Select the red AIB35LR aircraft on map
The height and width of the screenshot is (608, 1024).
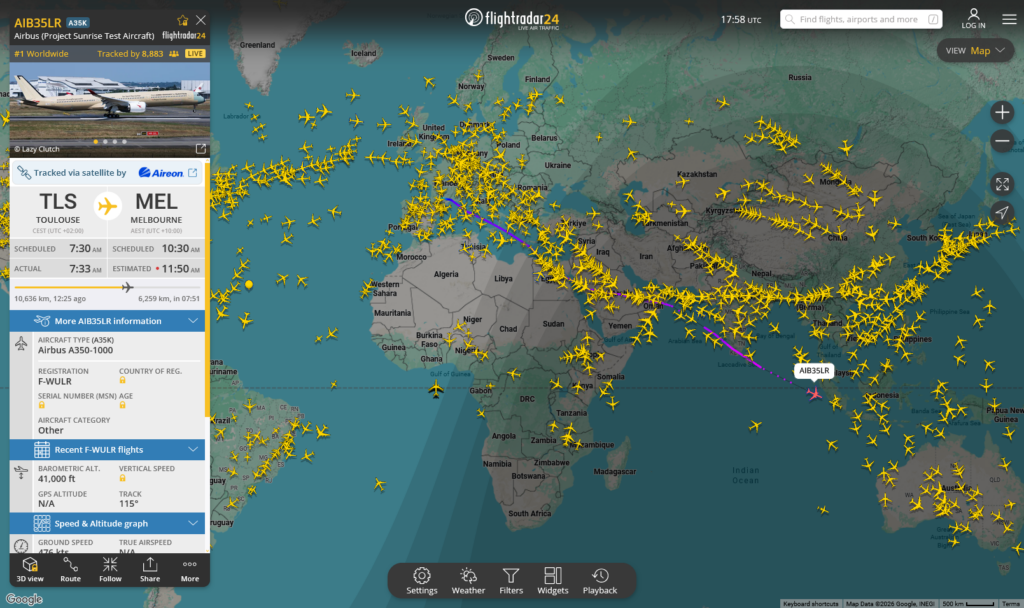[x=814, y=393]
